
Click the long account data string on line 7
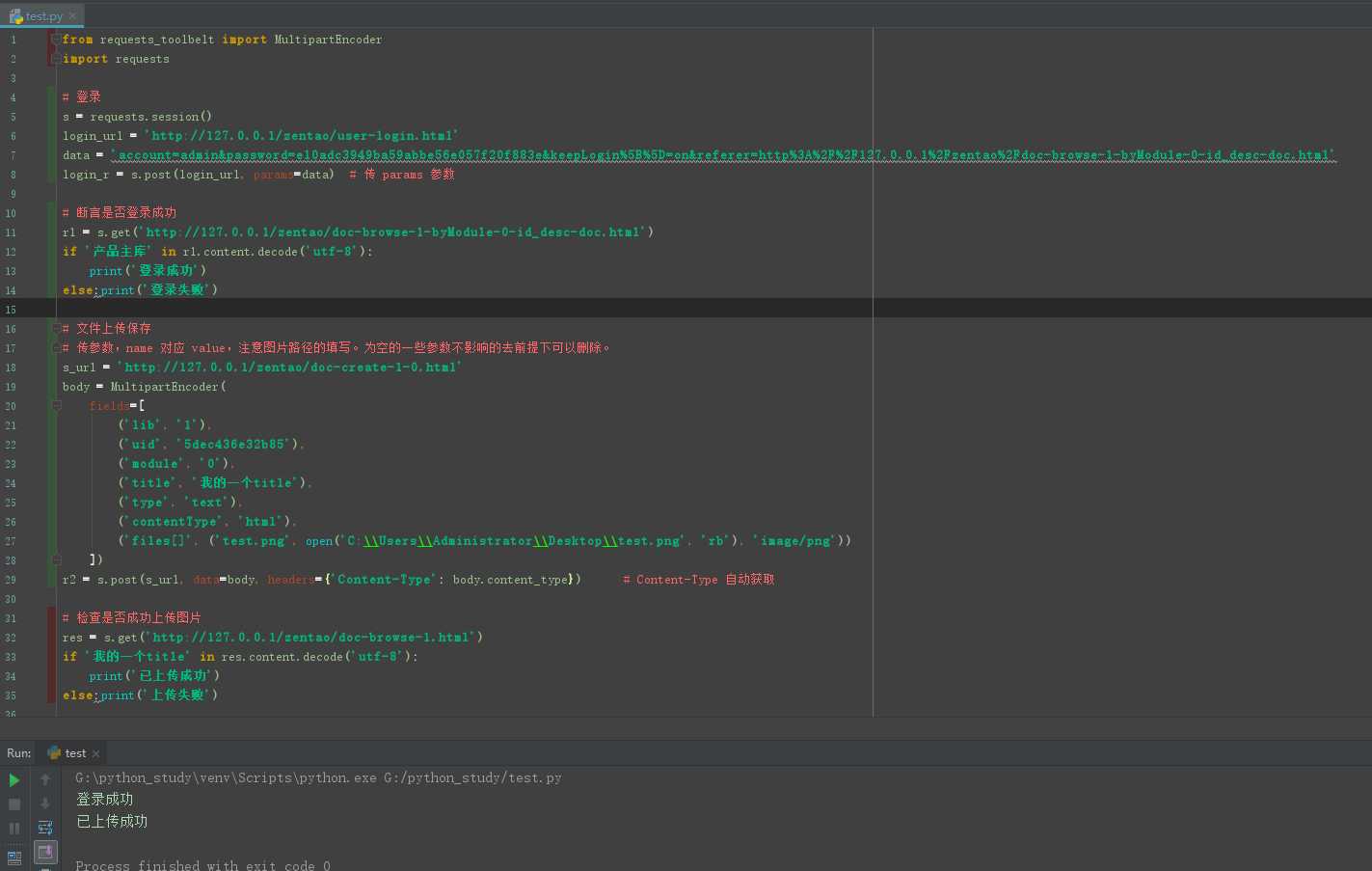click(723, 155)
